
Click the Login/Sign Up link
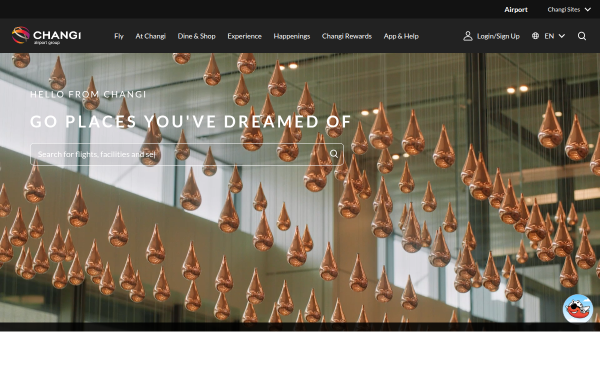pos(498,36)
